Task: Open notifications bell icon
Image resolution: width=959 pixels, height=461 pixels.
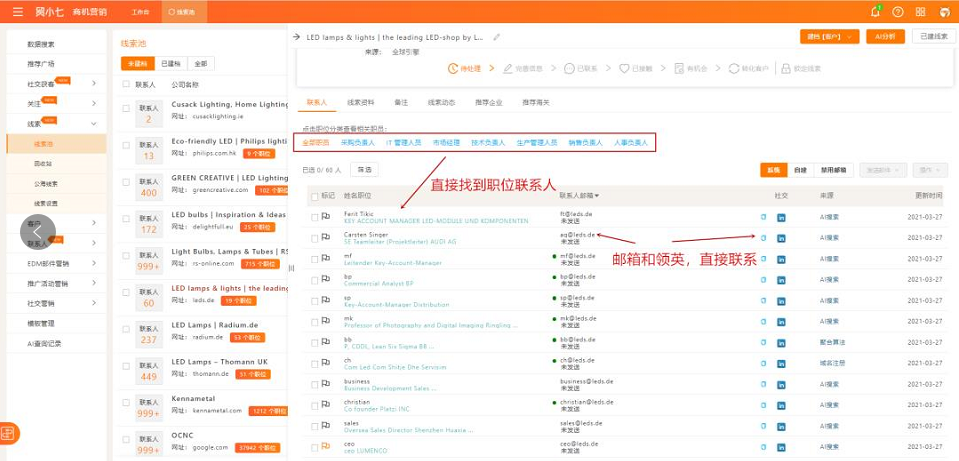Action: 875,12
